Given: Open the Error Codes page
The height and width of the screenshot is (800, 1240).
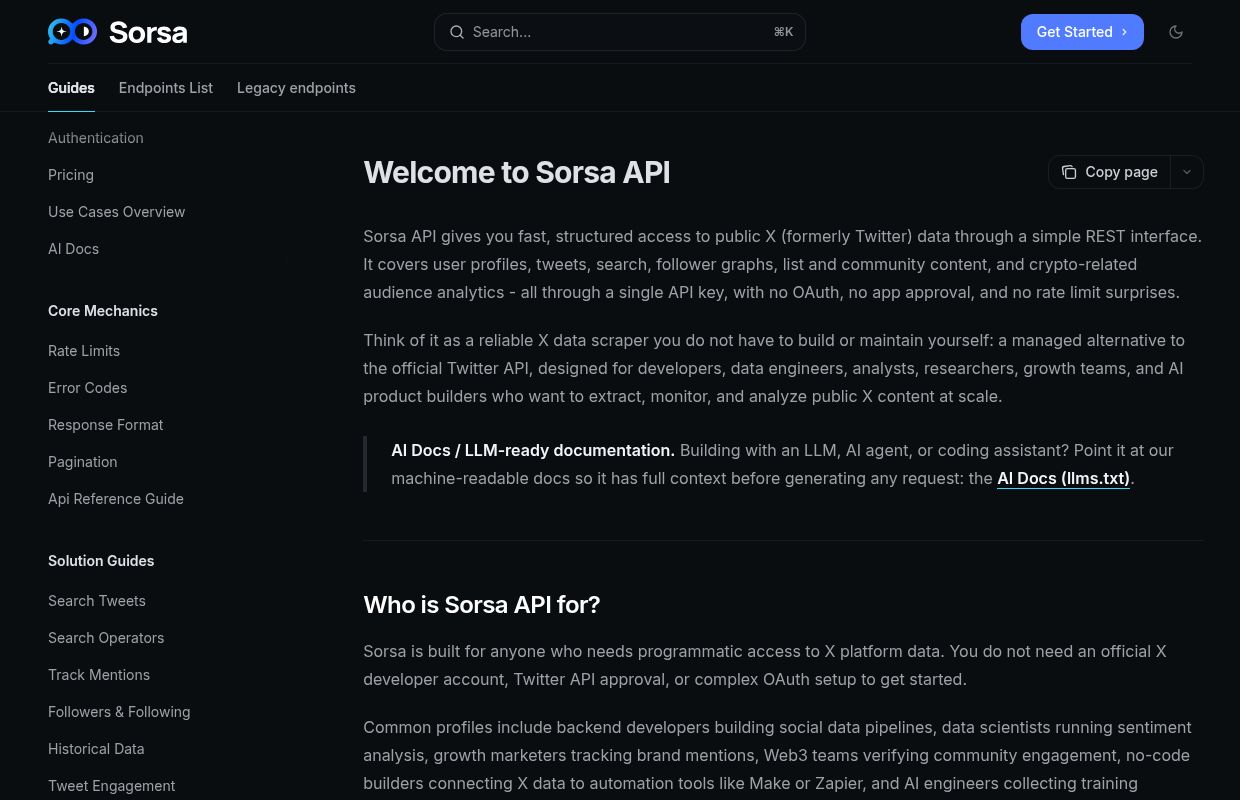Looking at the screenshot, I should pyautogui.click(x=88, y=388).
